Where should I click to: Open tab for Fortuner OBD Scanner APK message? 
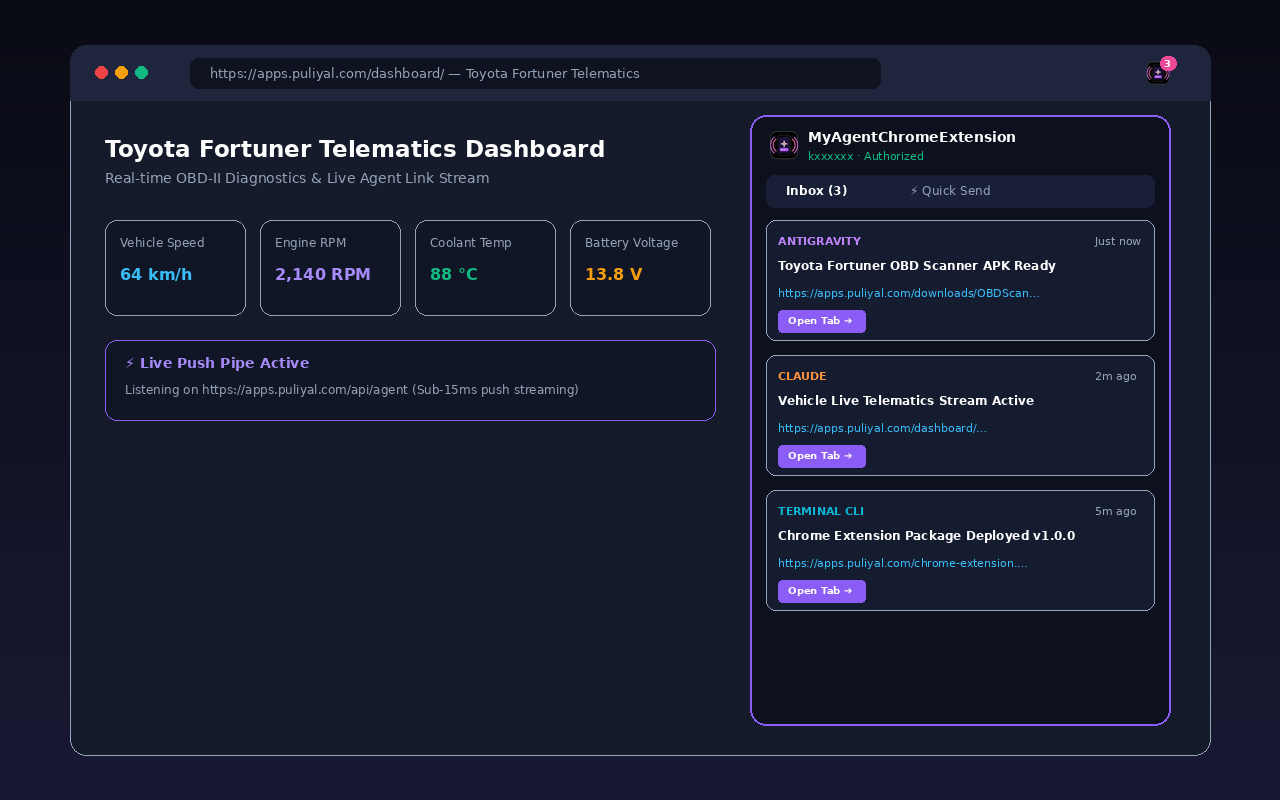pos(822,321)
